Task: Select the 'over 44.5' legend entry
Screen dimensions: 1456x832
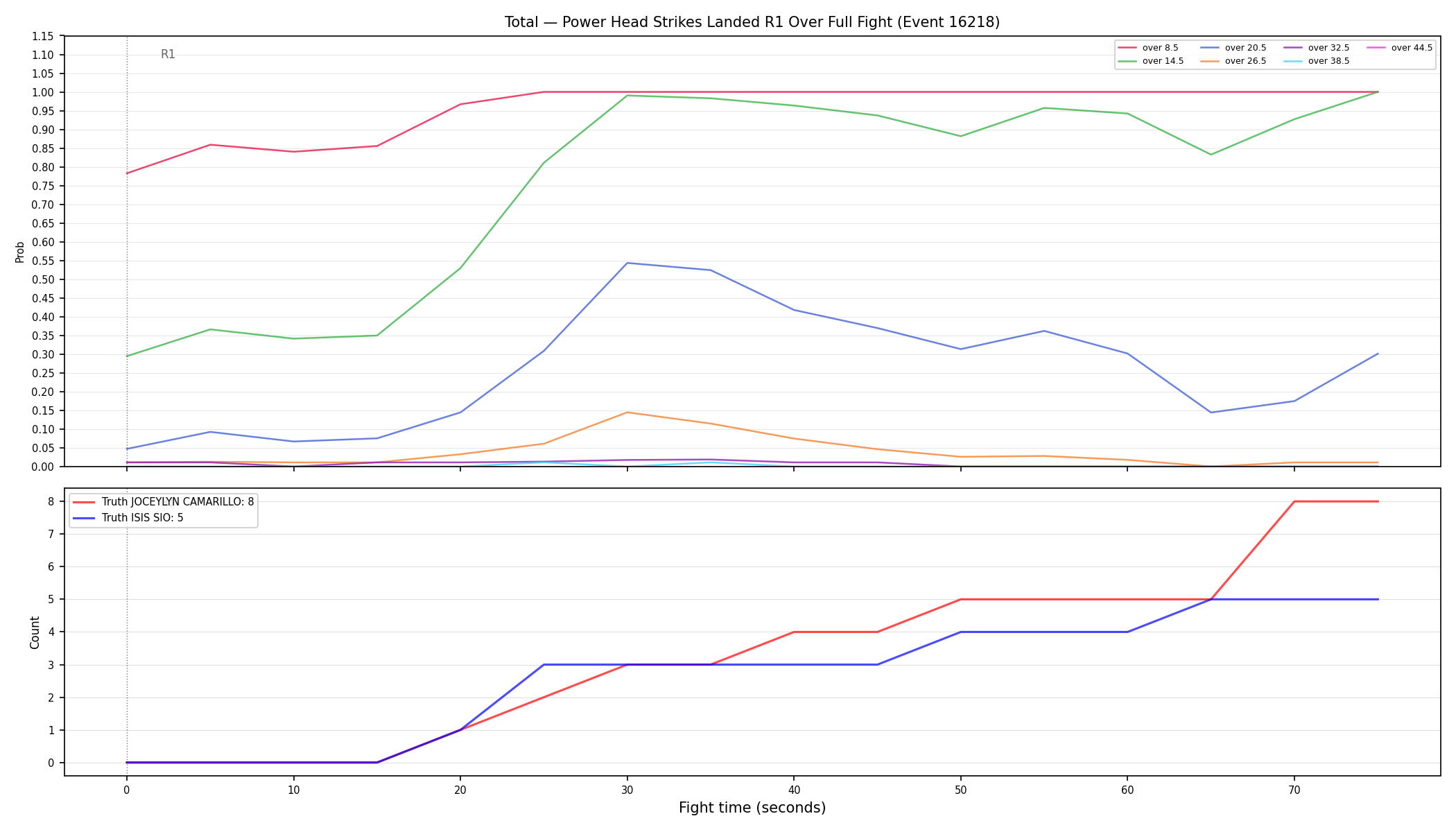Action: coord(1400,48)
